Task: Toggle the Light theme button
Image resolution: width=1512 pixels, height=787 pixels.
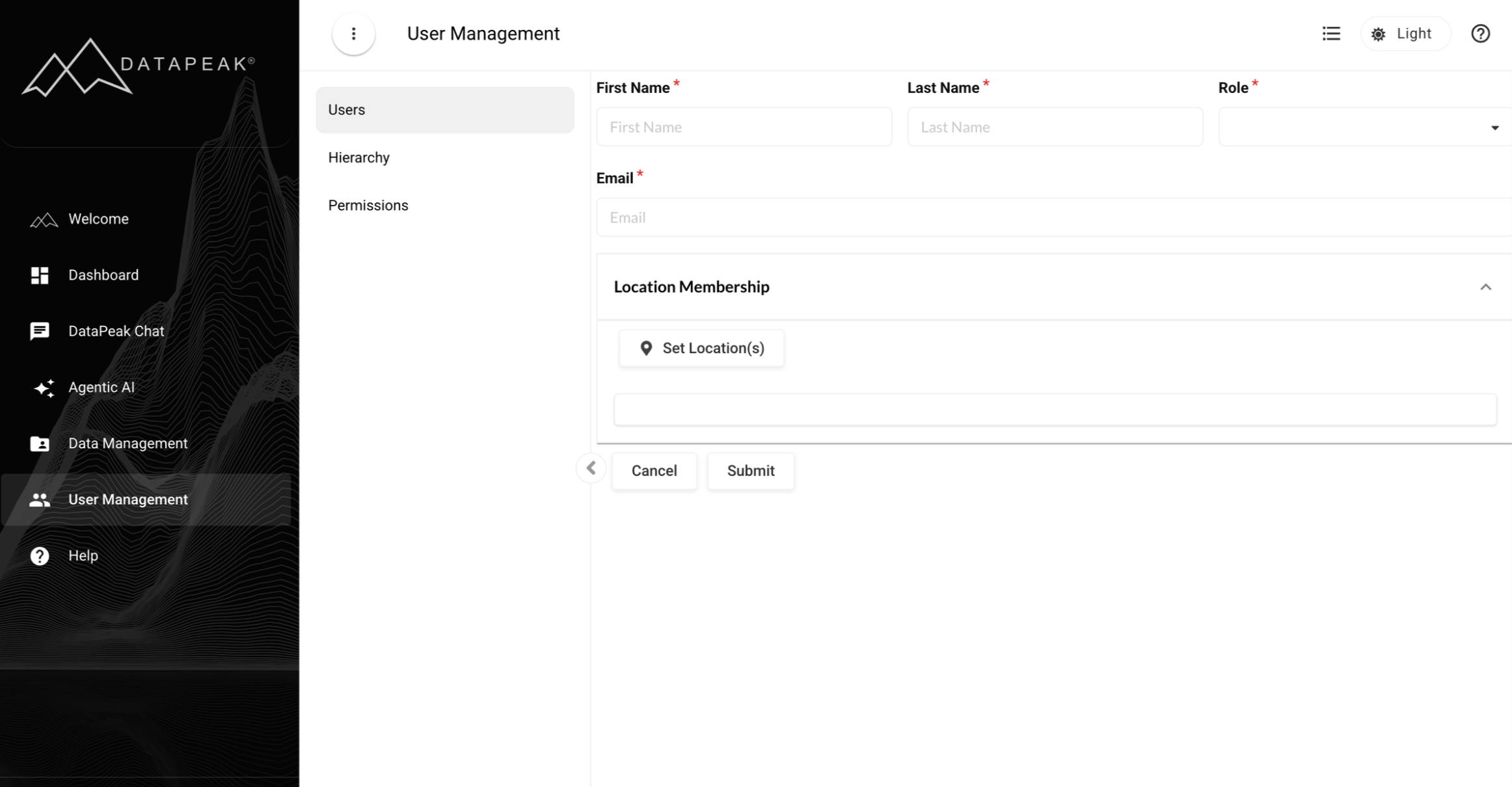Action: click(1405, 34)
